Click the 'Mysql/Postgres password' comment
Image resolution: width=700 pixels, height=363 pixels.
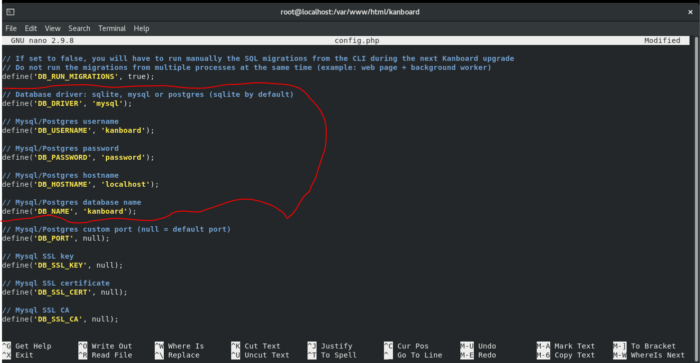pyautogui.click(x=60, y=148)
